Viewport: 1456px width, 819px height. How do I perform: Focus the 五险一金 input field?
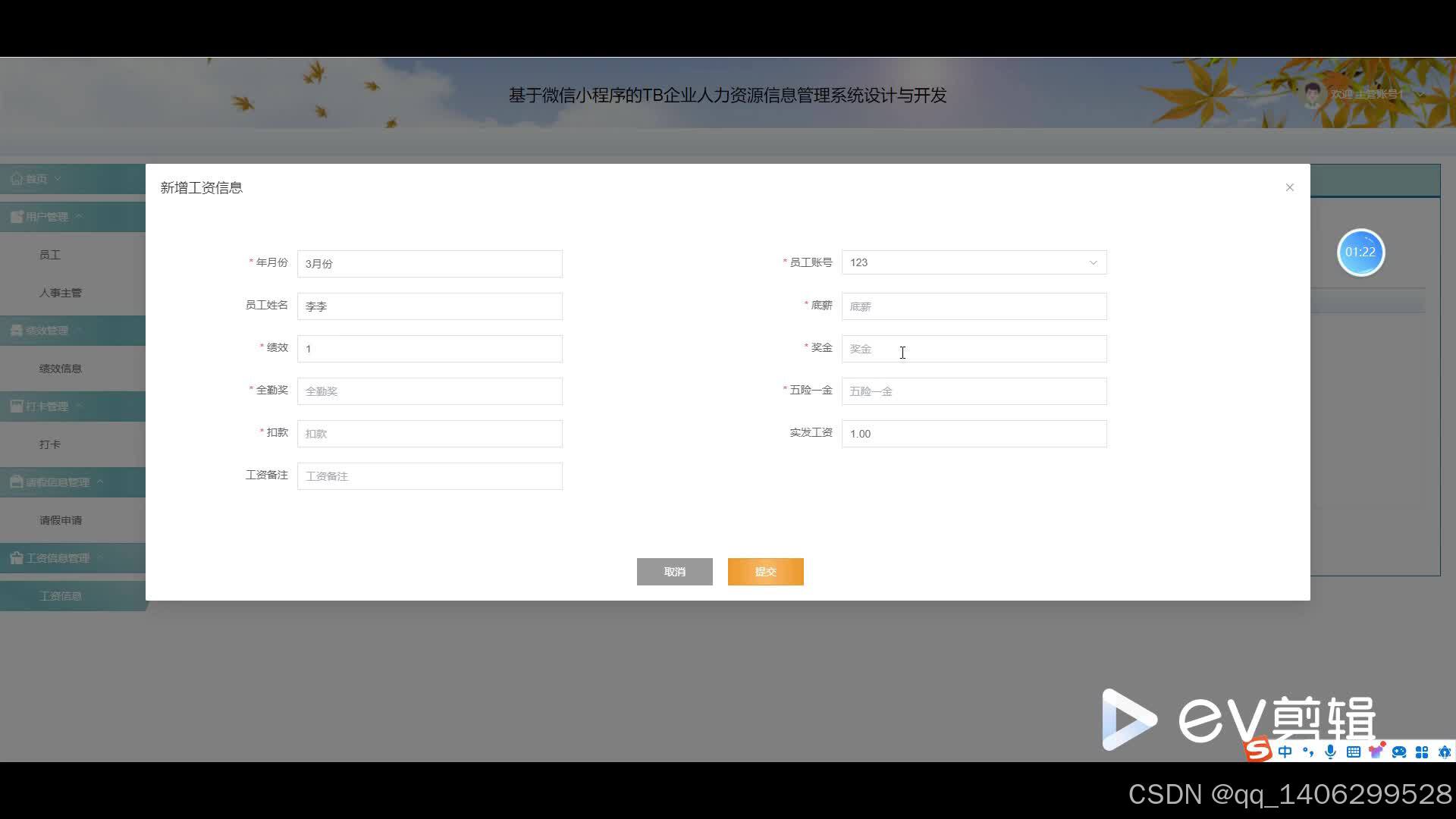pos(974,391)
